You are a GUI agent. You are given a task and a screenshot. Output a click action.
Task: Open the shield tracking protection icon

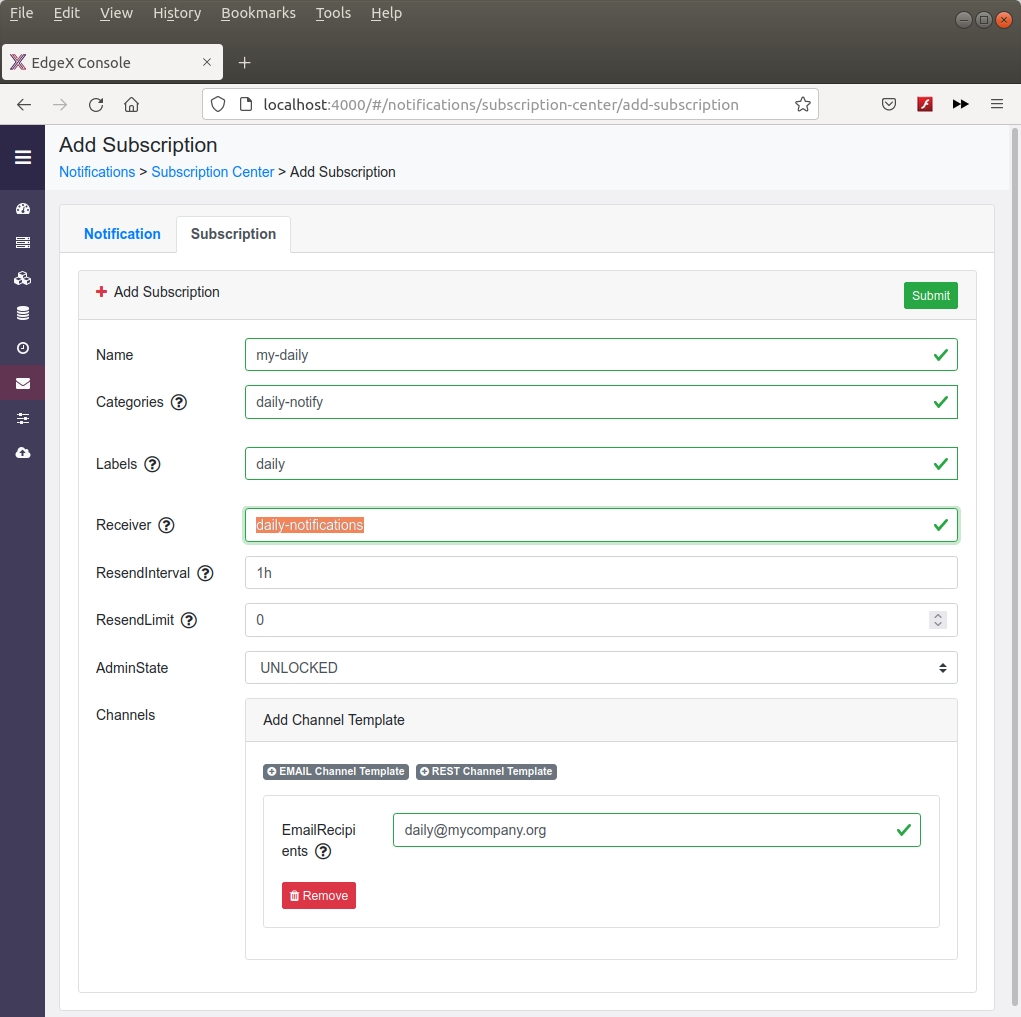point(218,105)
